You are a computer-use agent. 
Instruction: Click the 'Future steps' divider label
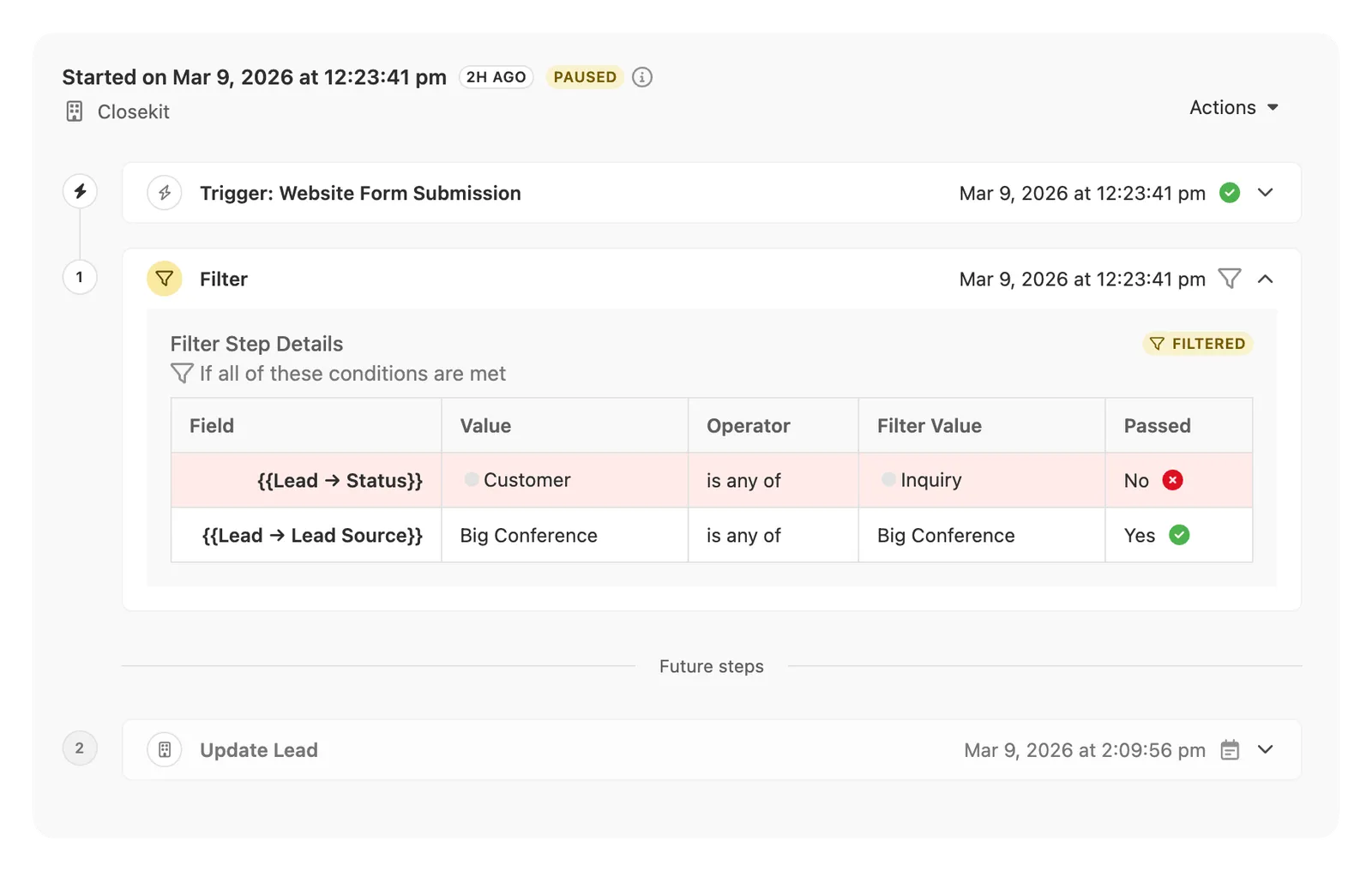pos(712,666)
